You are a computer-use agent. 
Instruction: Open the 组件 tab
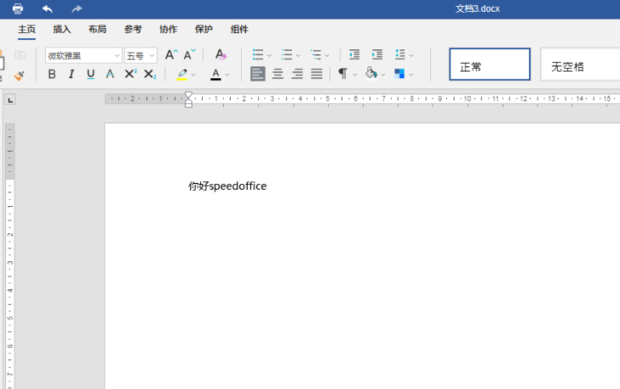coord(239,29)
